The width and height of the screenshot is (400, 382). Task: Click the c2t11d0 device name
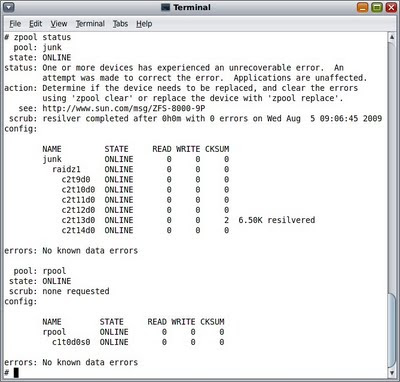coord(78,200)
